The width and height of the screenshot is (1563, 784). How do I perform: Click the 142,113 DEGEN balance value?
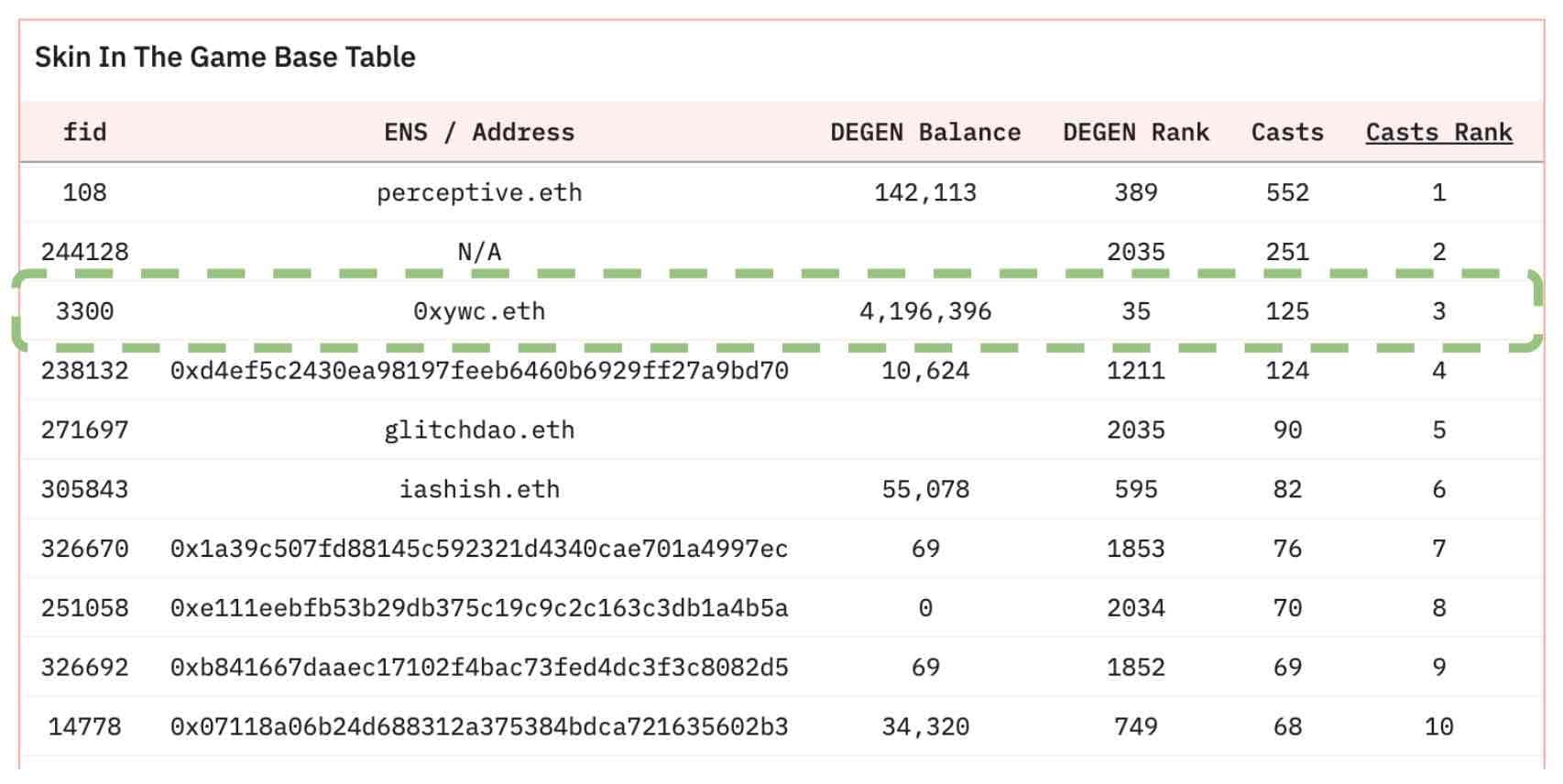924,193
